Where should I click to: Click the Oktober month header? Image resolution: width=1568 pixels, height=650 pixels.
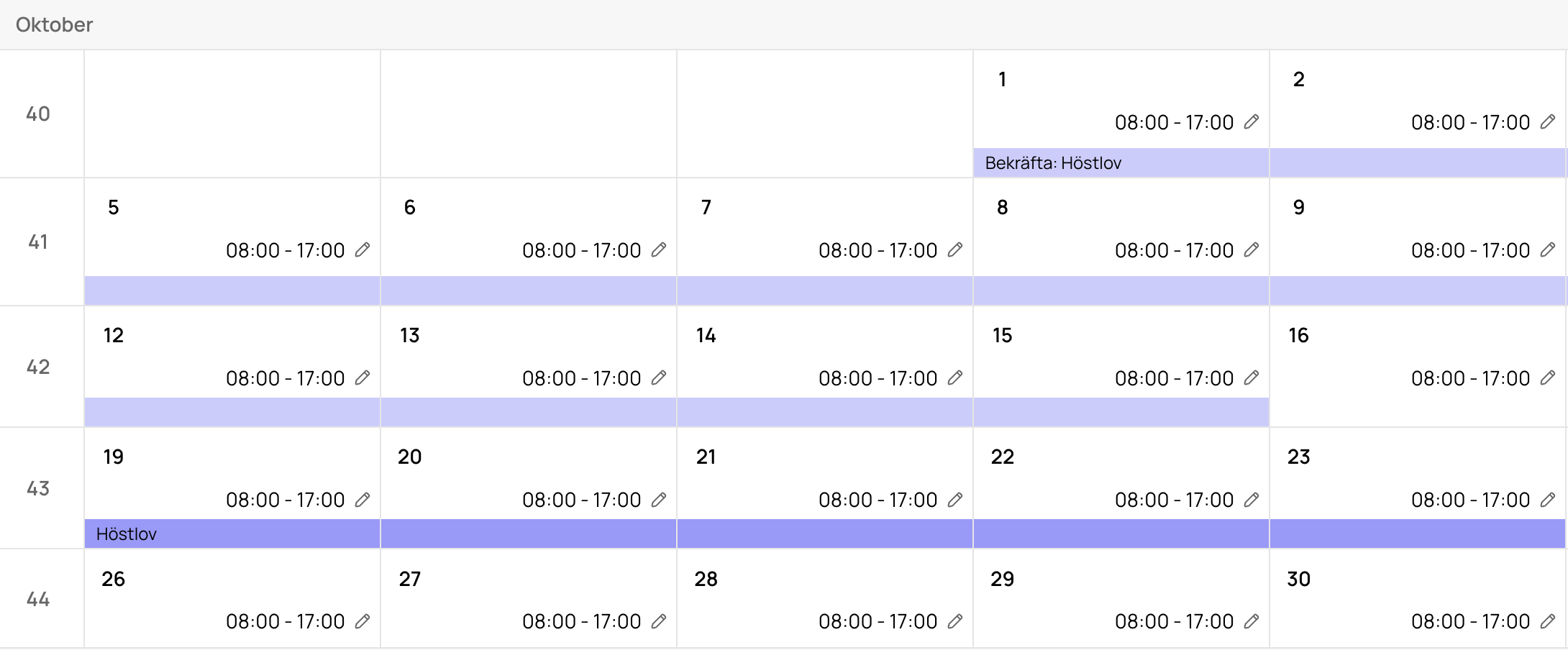pos(55,24)
